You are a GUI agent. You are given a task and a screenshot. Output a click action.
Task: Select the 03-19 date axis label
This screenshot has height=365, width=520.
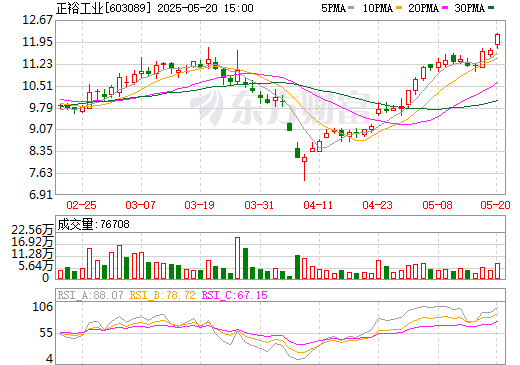[200, 205]
